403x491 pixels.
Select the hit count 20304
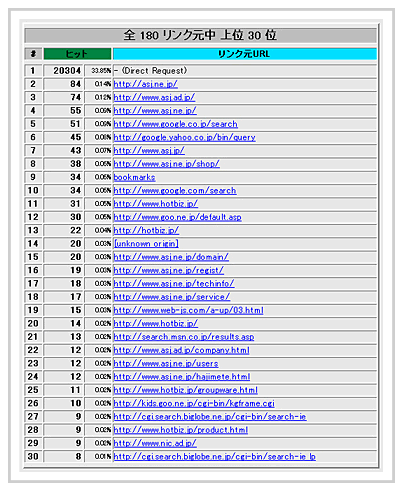tap(67, 71)
